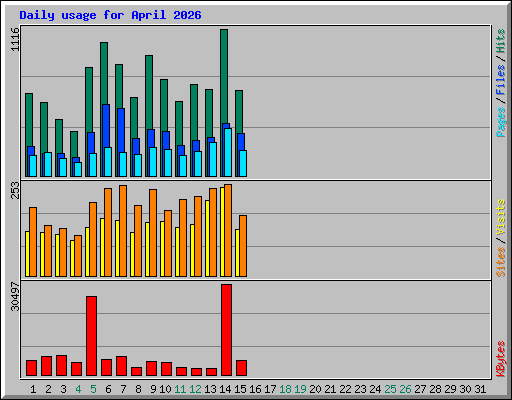Click the red KBytes bar for day 3
This screenshot has width=512, height=400.
pyautogui.click(x=61, y=366)
